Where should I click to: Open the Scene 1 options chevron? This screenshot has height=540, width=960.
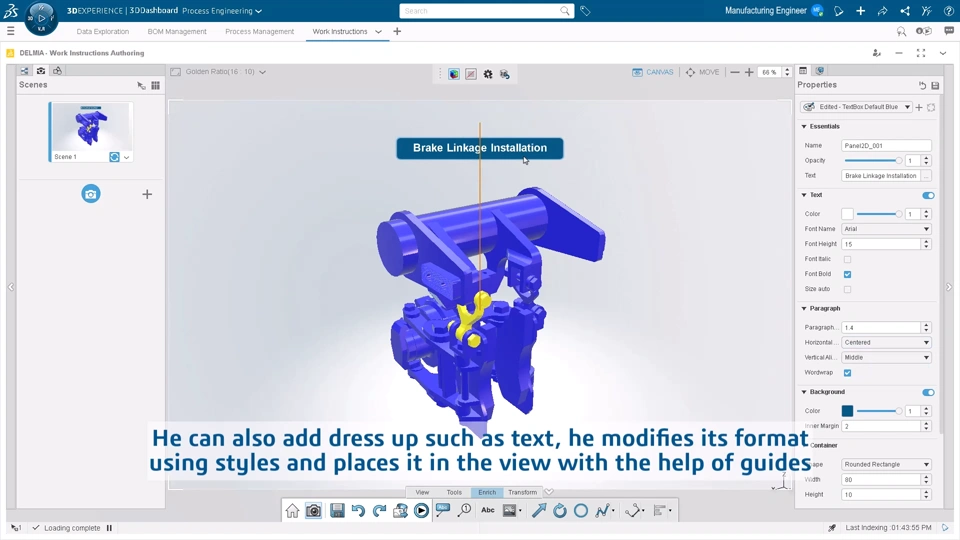click(x=127, y=157)
